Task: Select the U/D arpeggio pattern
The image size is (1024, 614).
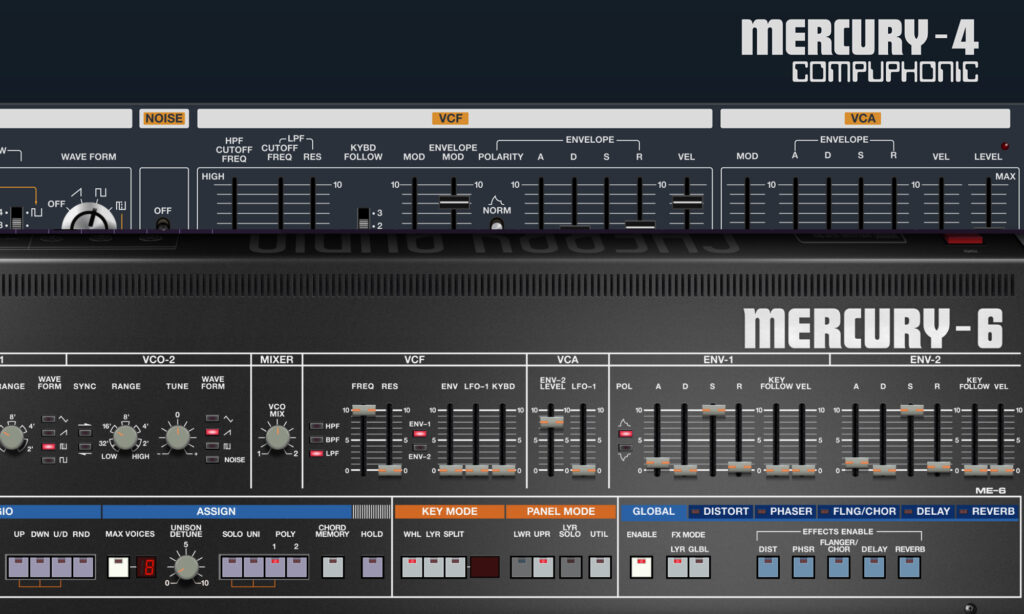Action: point(61,567)
